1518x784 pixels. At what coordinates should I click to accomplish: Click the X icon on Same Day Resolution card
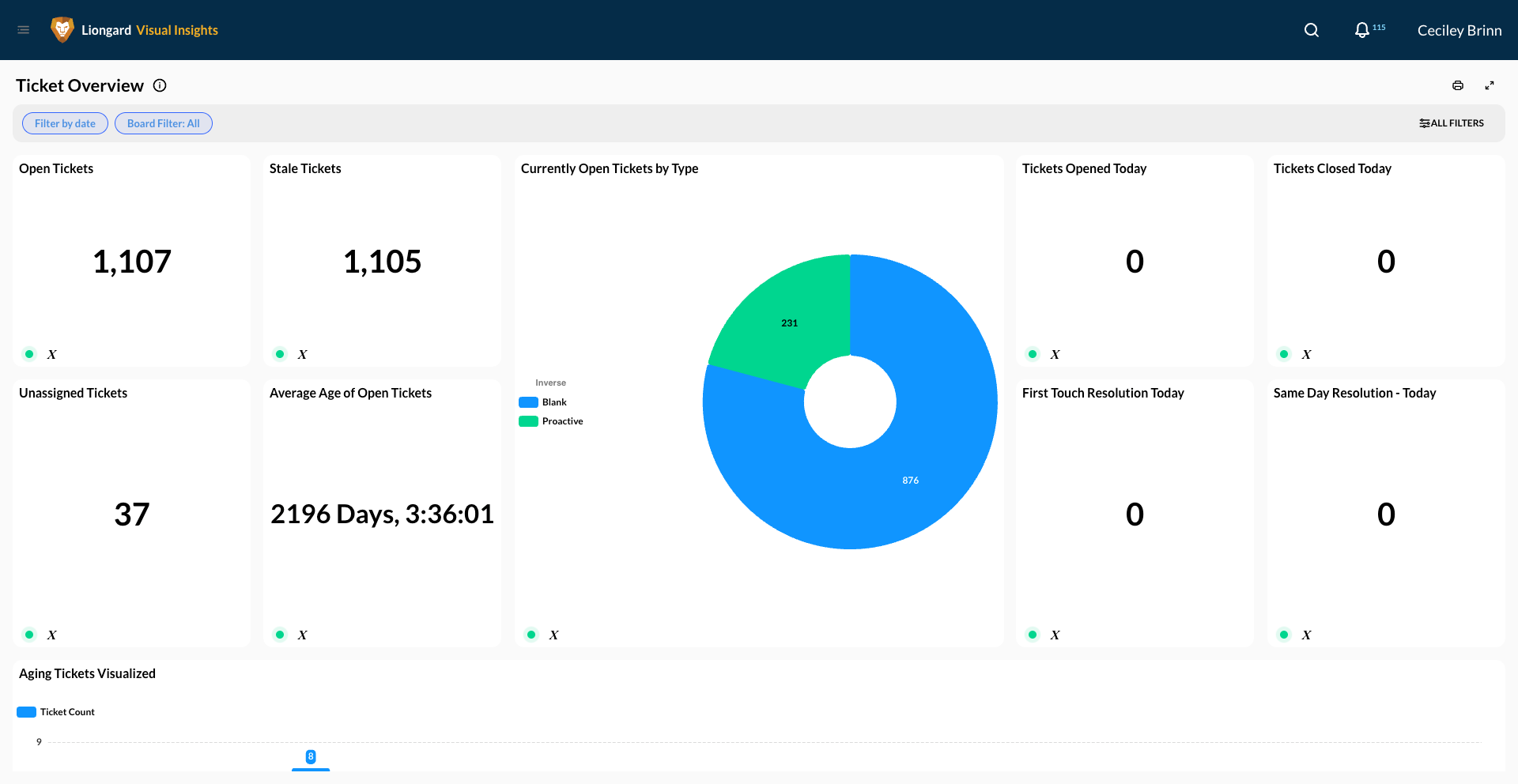(x=1307, y=635)
